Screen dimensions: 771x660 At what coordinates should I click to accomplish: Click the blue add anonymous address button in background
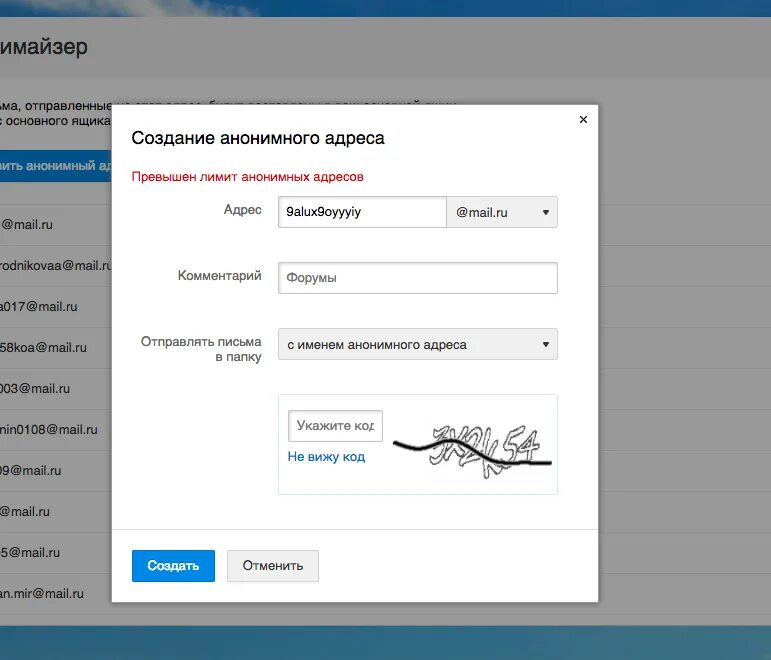click(56, 166)
